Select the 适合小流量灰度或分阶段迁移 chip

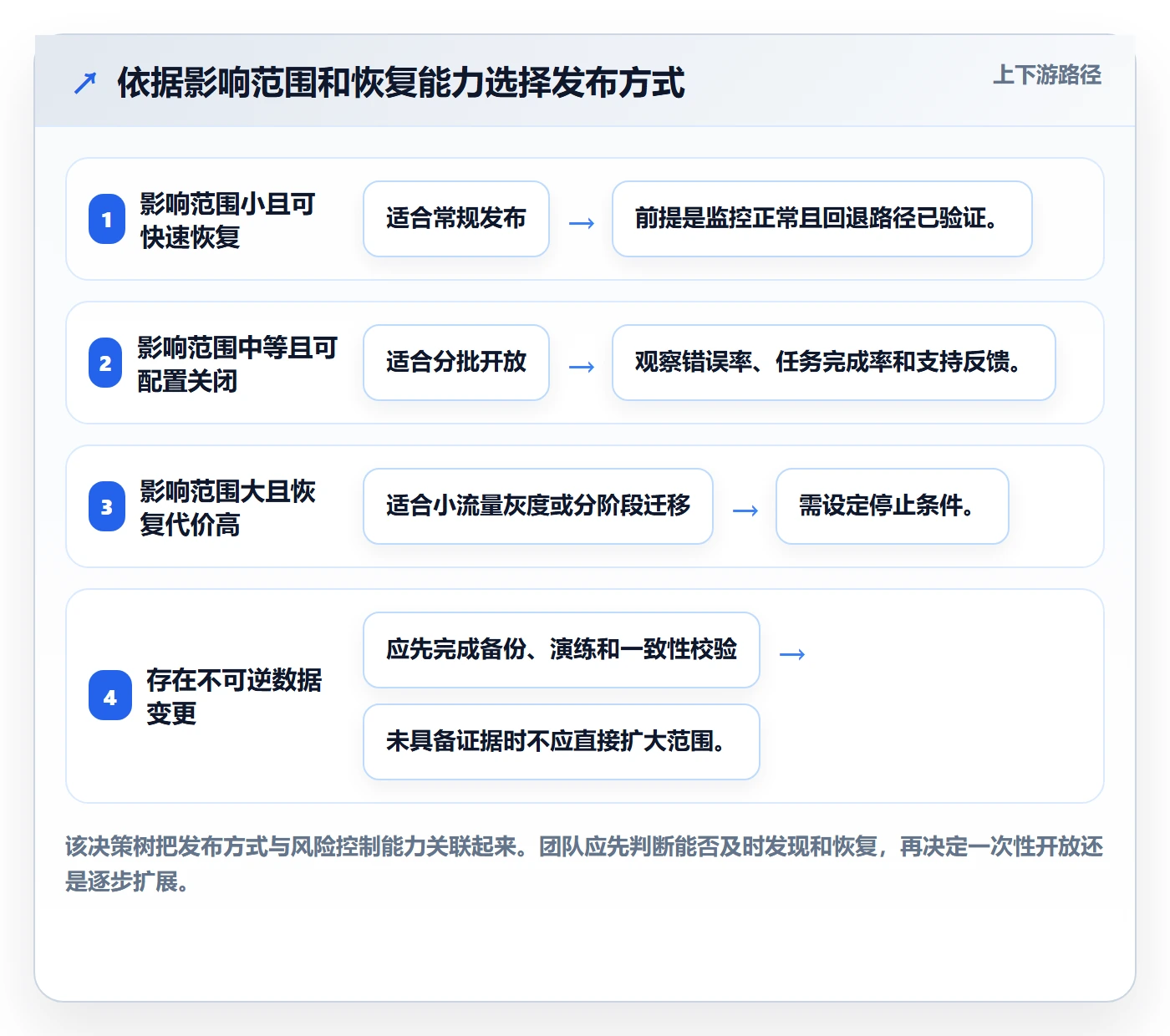[x=538, y=506]
